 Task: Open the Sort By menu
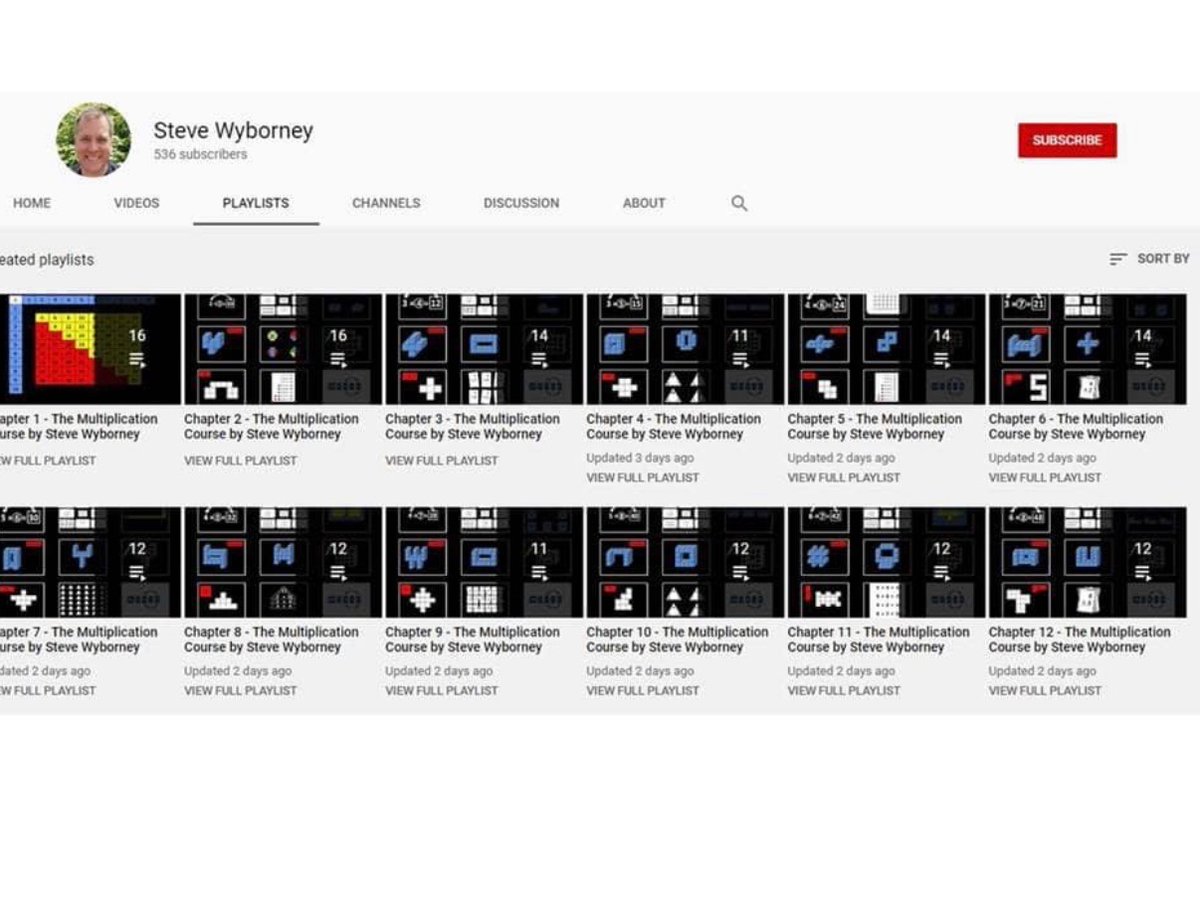coord(1149,259)
